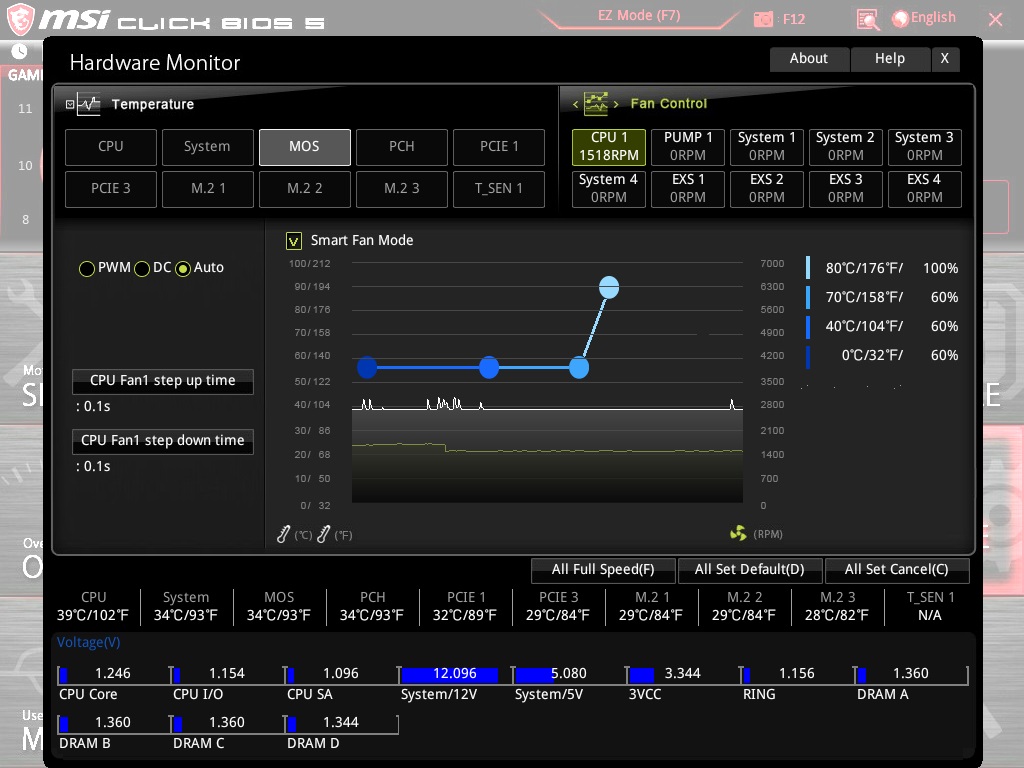
Task: Click the MSI dragon shield logo
Action: [20, 19]
